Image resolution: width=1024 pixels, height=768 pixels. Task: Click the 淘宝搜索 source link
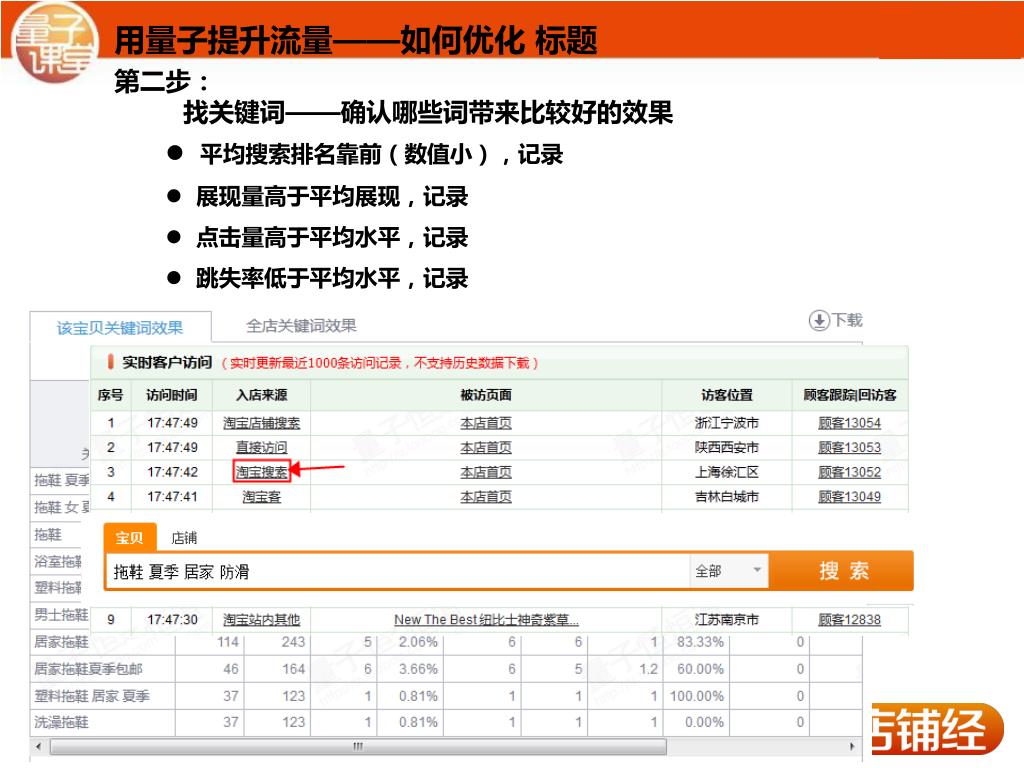coord(261,472)
